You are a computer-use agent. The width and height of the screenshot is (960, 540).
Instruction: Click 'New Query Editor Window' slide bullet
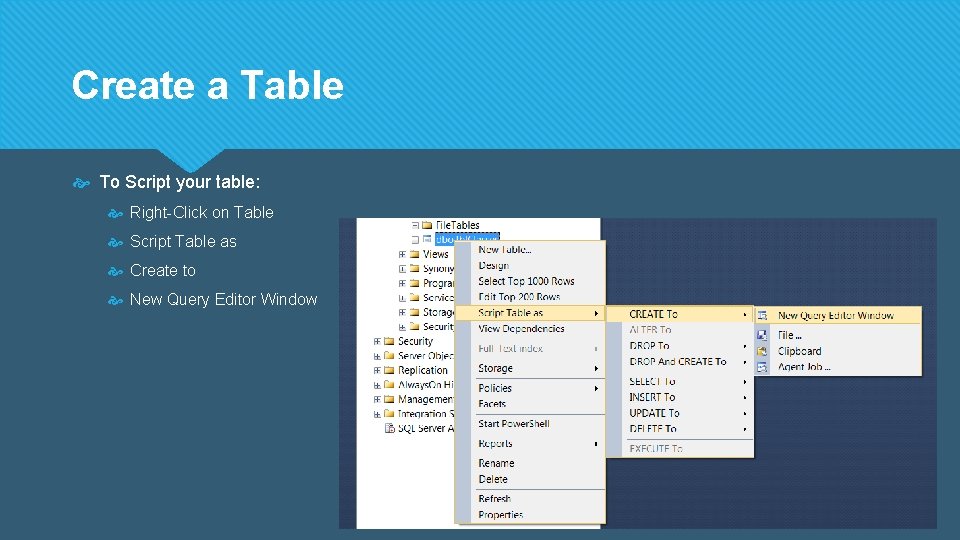pyautogui.click(x=223, y=299)
